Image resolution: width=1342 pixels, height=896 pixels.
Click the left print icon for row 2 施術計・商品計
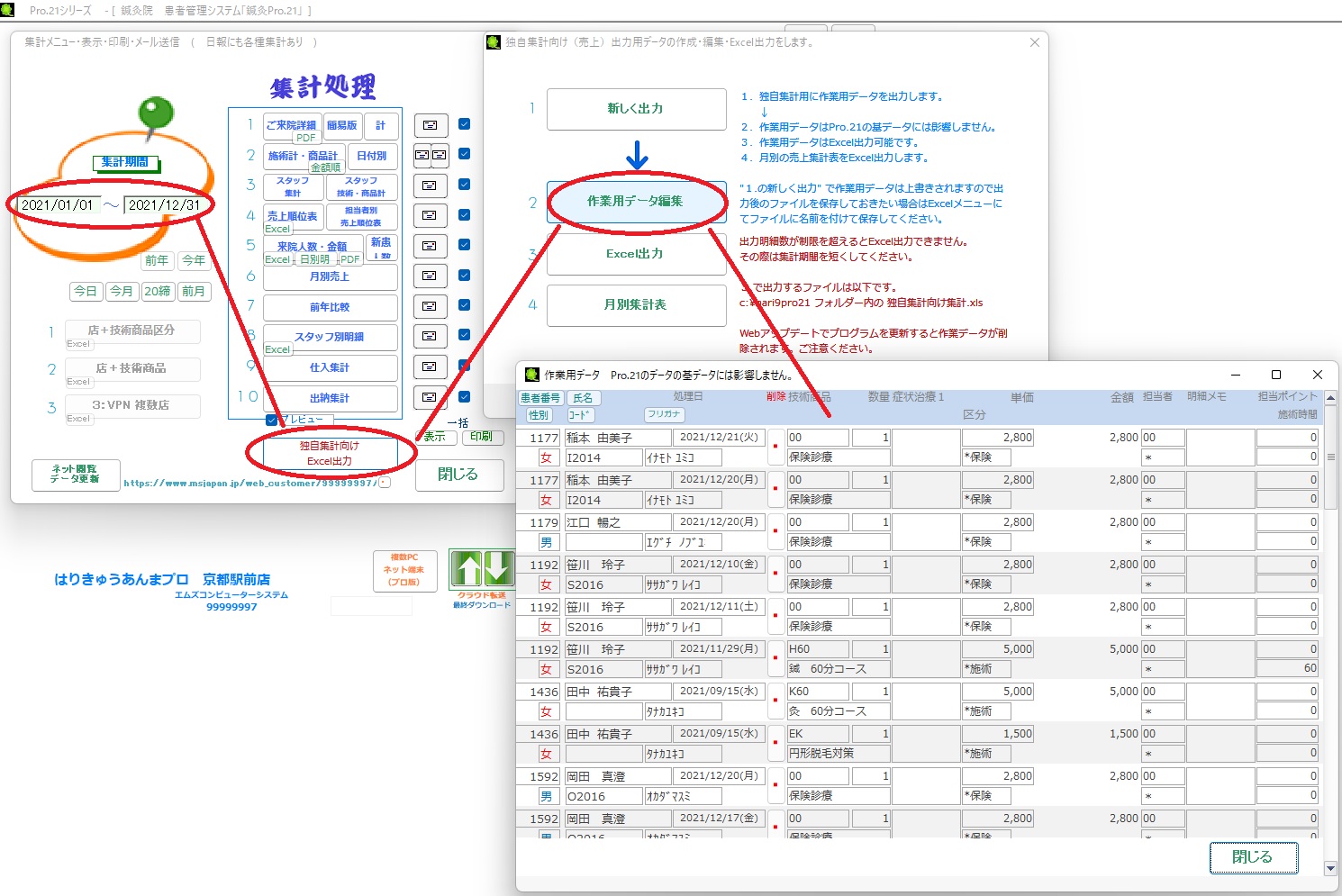pos(422,155)
